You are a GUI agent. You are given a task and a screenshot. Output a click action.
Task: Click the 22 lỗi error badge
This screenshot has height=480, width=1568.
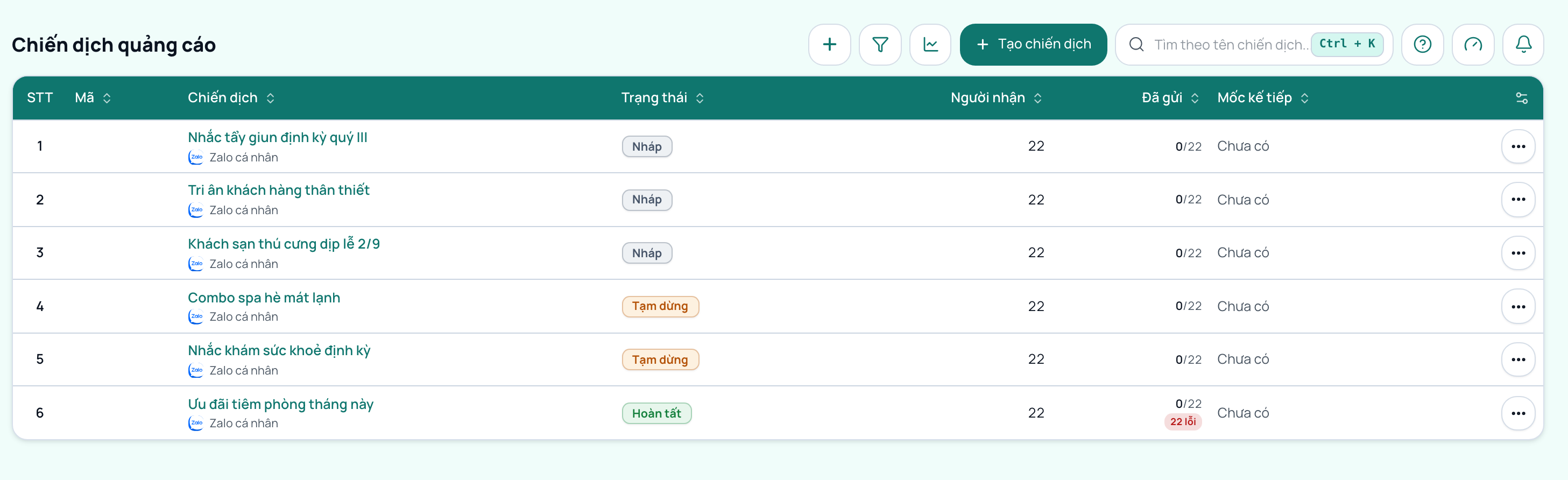pos(1183,421)
